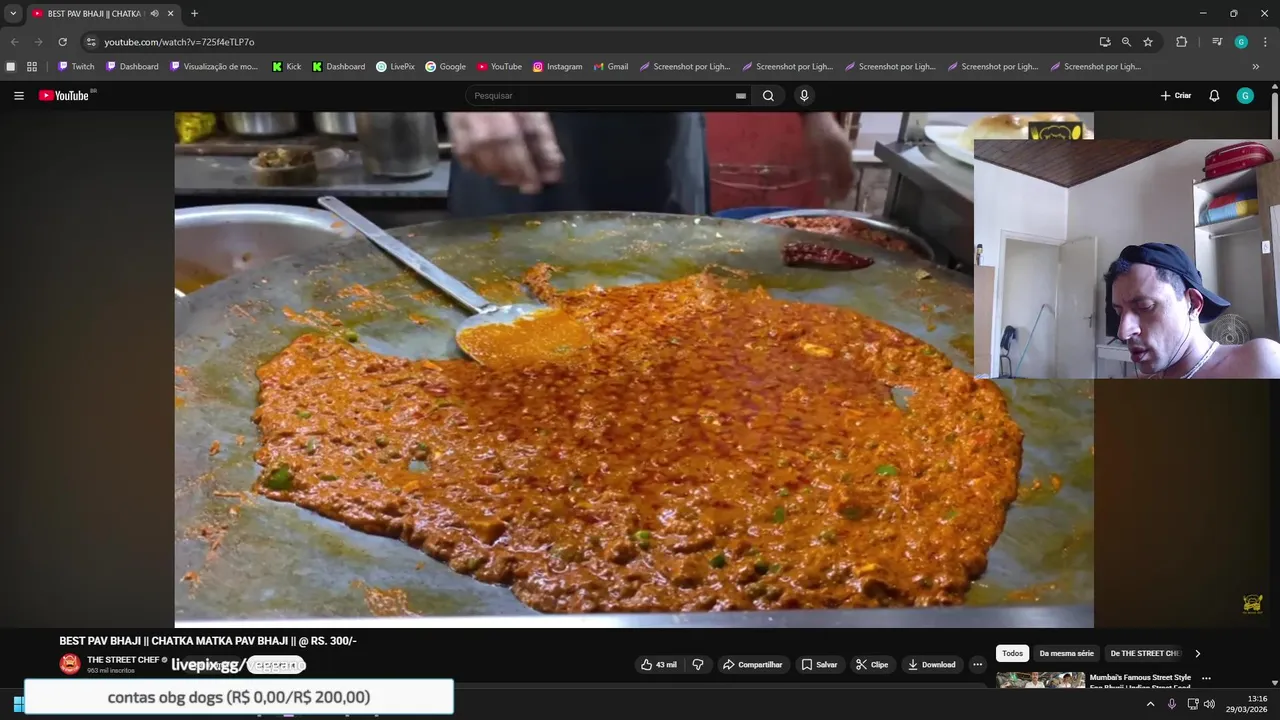Open the YouTube guide hamburger menu
This screenshot has width=1280, height=720.
point(19,96)
